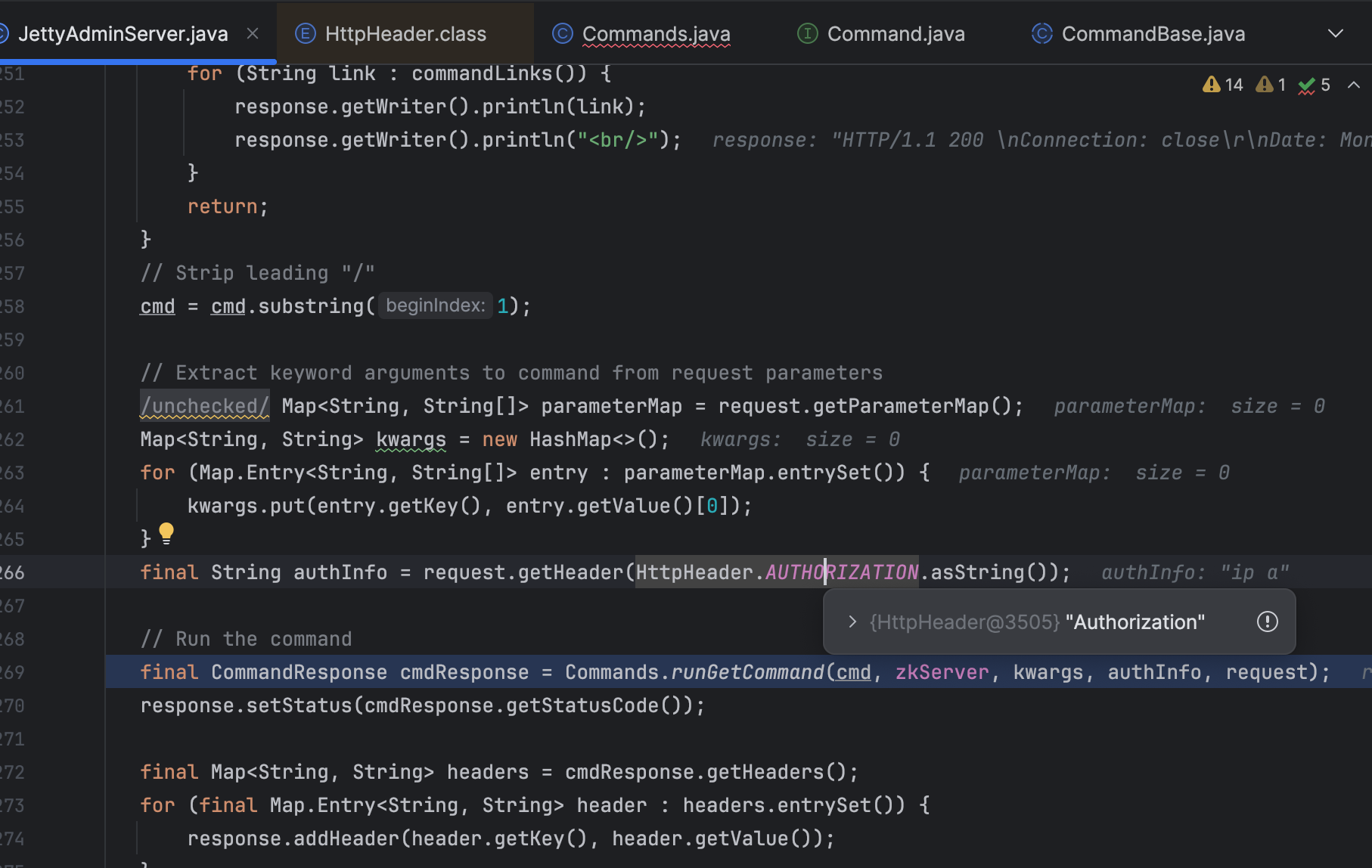Click the CommandBase.java class icon
1372x868 pixels.
(x=1042, y=34)
